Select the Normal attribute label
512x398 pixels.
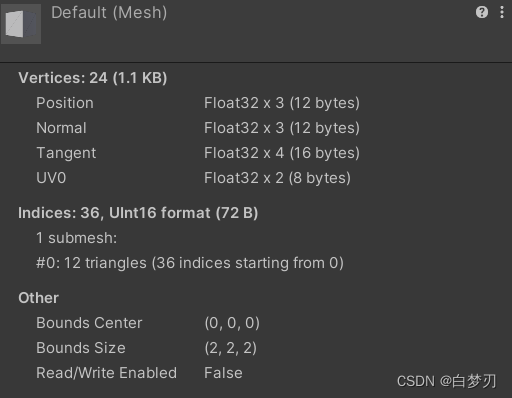pyautogui.click(x=61, y=128)
